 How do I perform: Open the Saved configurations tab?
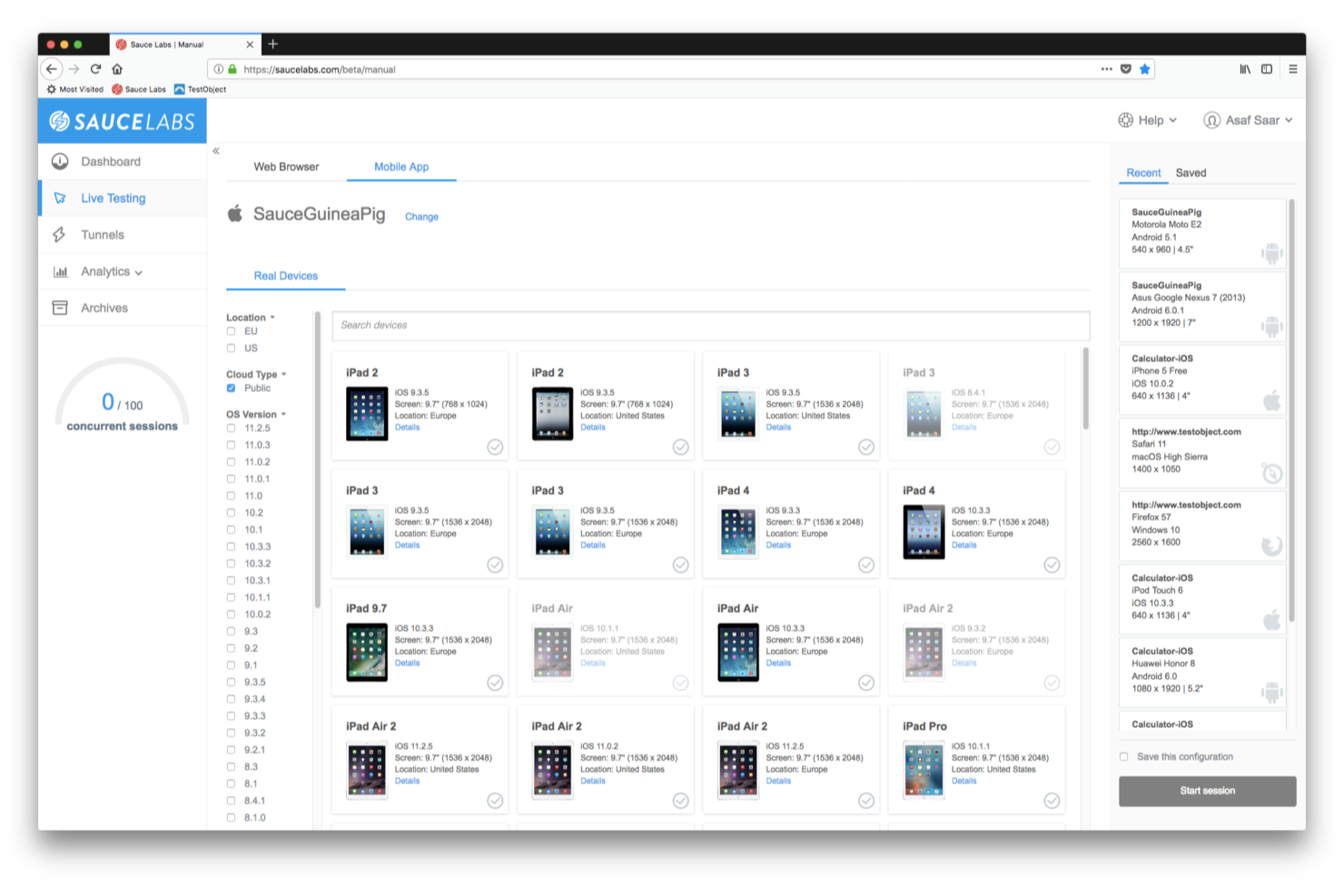click(x=1191, y=173)
